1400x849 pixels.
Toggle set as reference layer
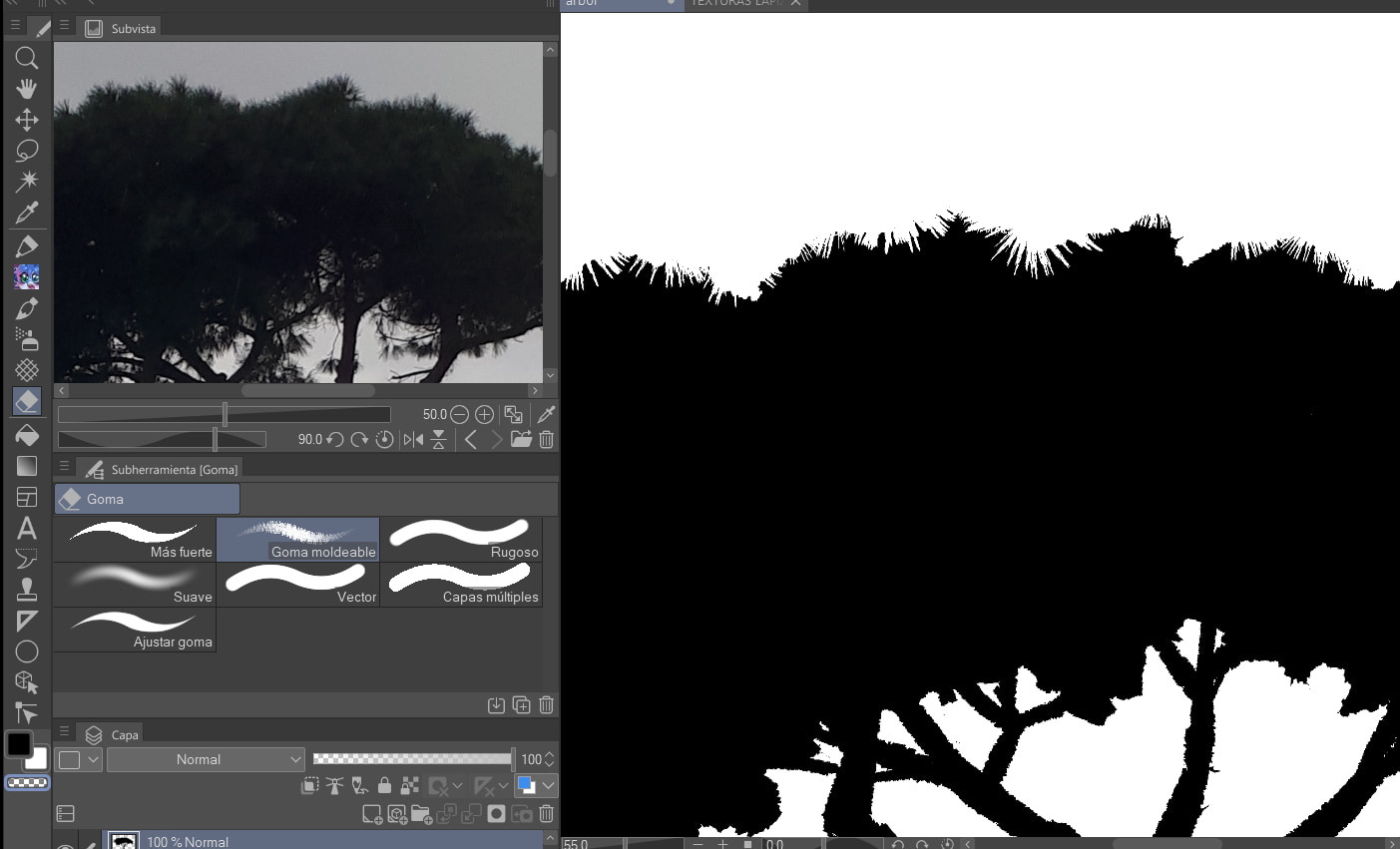pos(334,786)
